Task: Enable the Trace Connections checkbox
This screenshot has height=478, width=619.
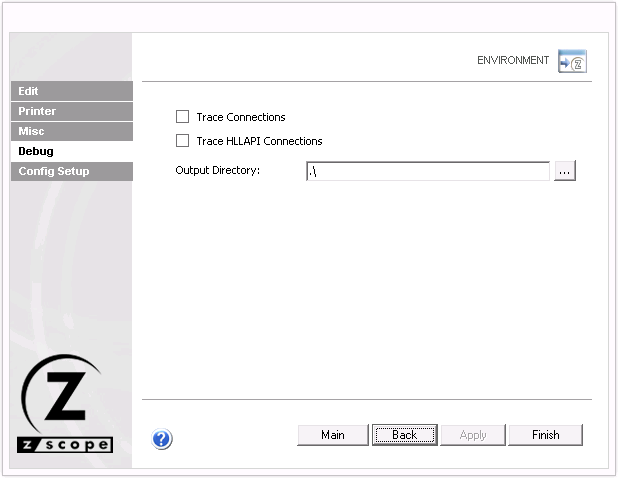Action: [x=182, y=117]
